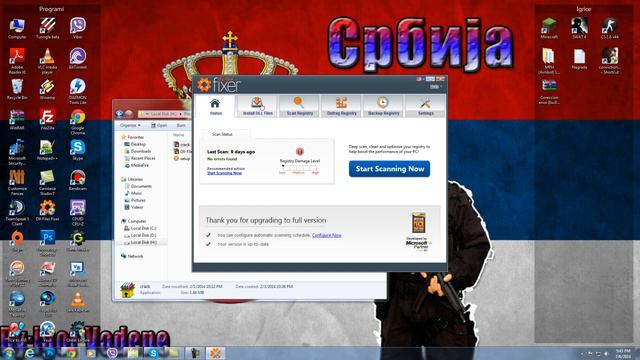
Task: Select the BitTorrent desktop shortcut
Action: coord(78,59)
